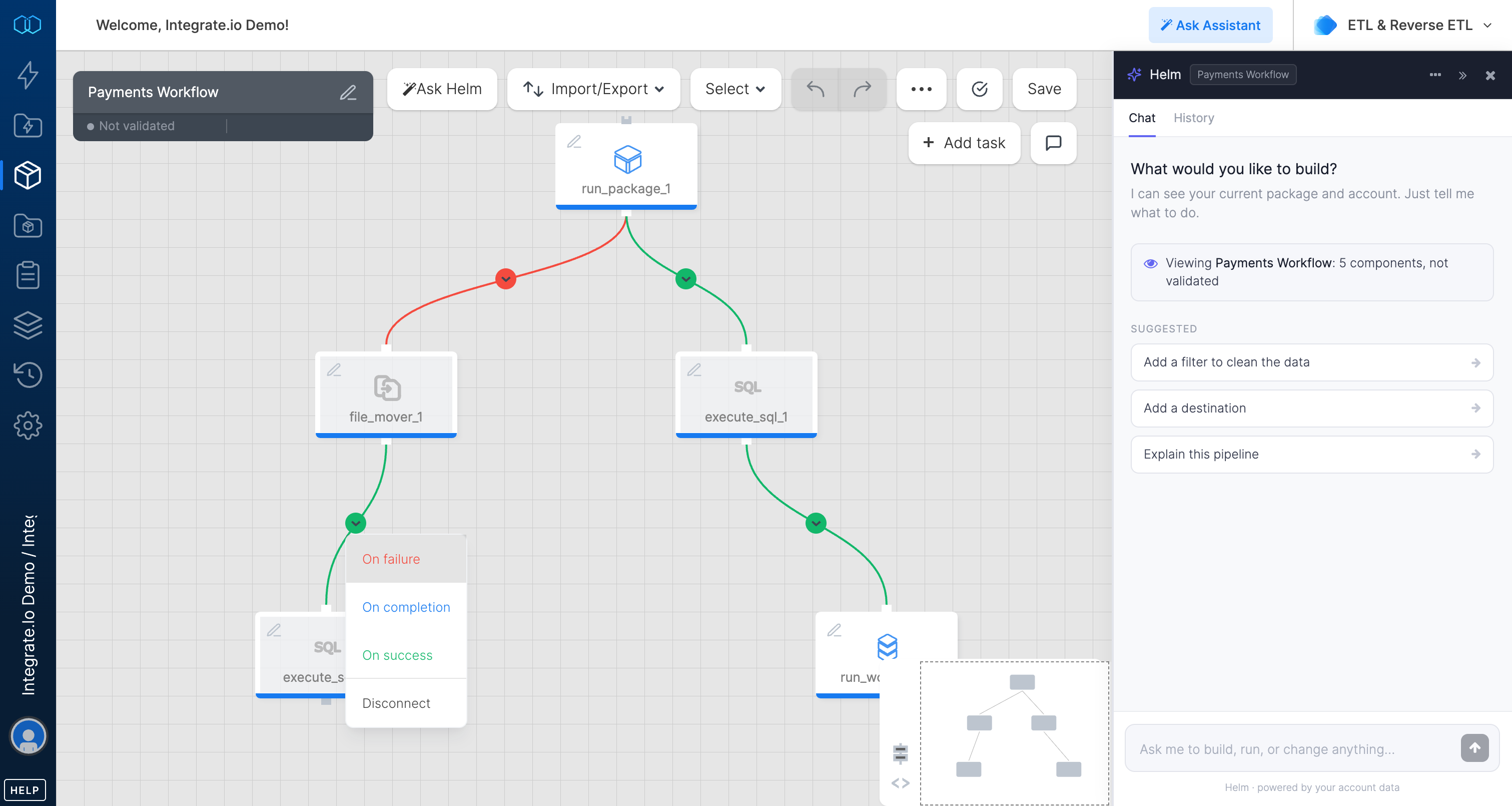This screenshot has height=806, width=1512.
Task: Open Helm panel three-dots menu
Action: tap(1435, 75)
